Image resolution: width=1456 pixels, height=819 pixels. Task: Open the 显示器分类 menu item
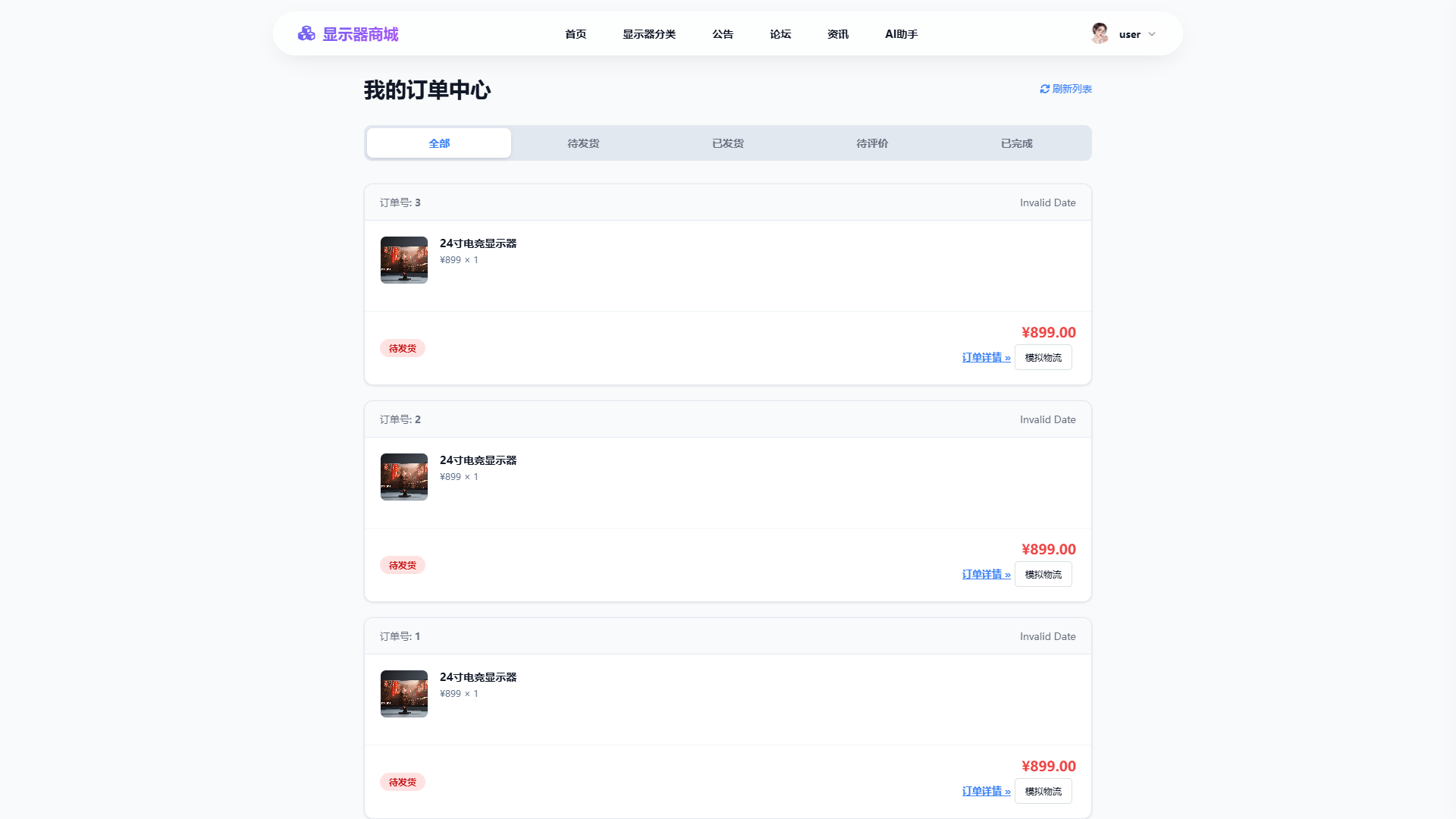[649, 34]
